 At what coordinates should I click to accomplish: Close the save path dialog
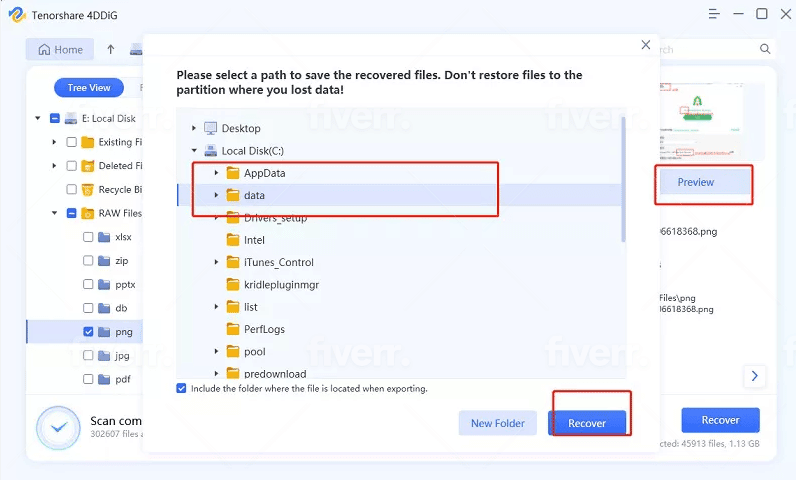coord(645,45)
